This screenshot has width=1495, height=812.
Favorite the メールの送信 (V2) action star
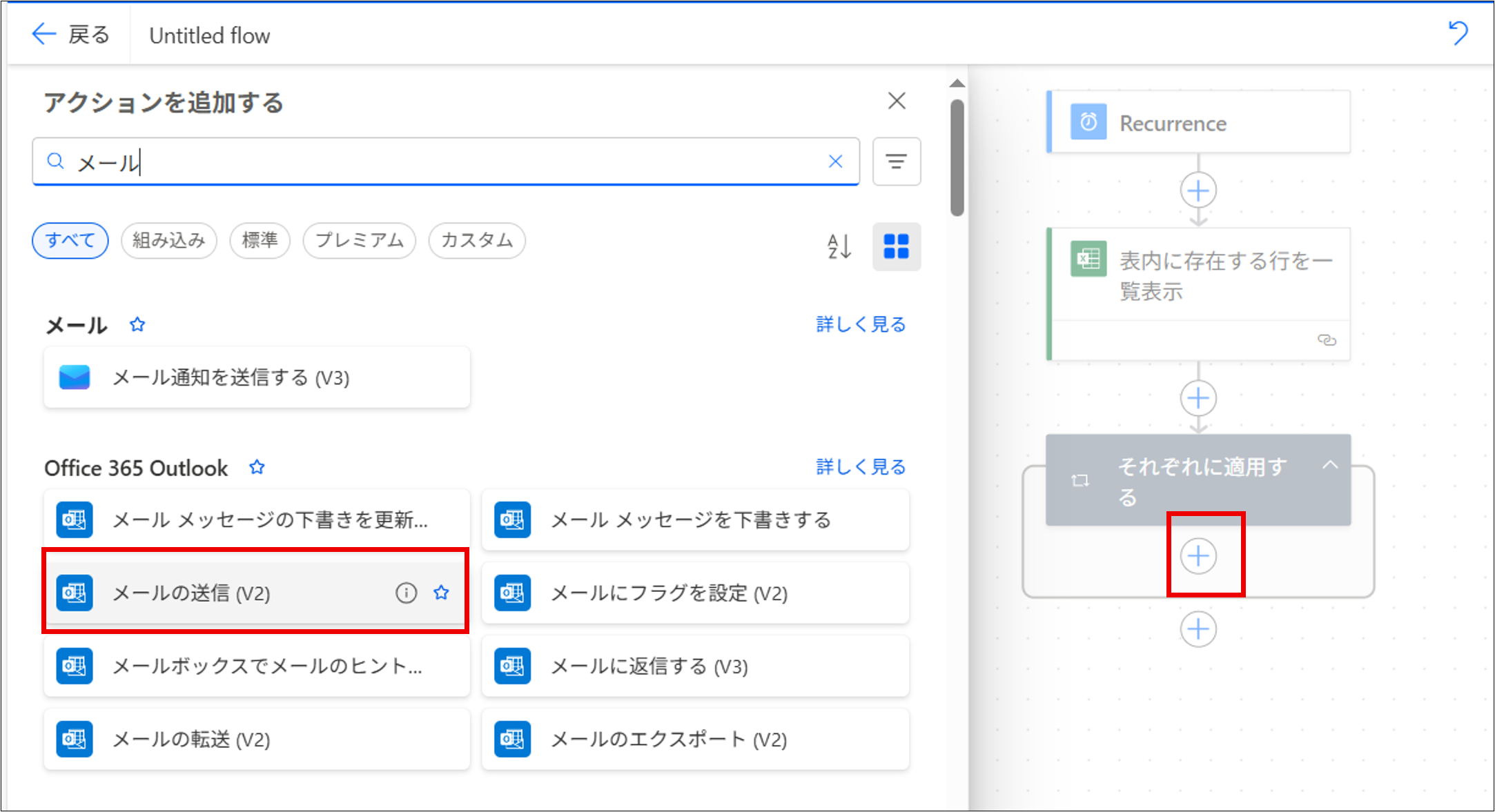441,593
